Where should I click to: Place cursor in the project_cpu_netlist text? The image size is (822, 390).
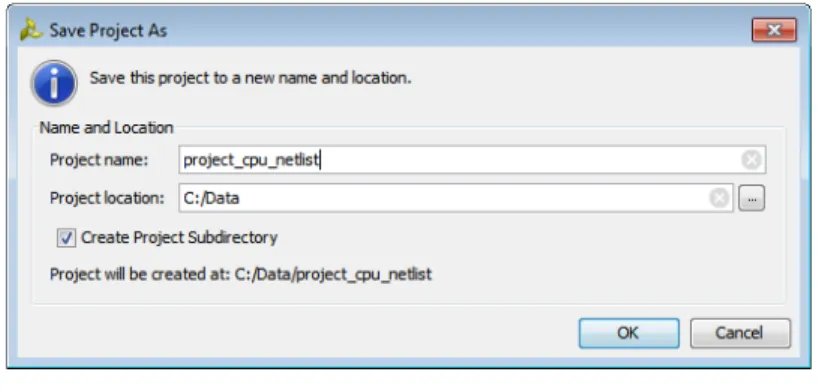[251, 160]
